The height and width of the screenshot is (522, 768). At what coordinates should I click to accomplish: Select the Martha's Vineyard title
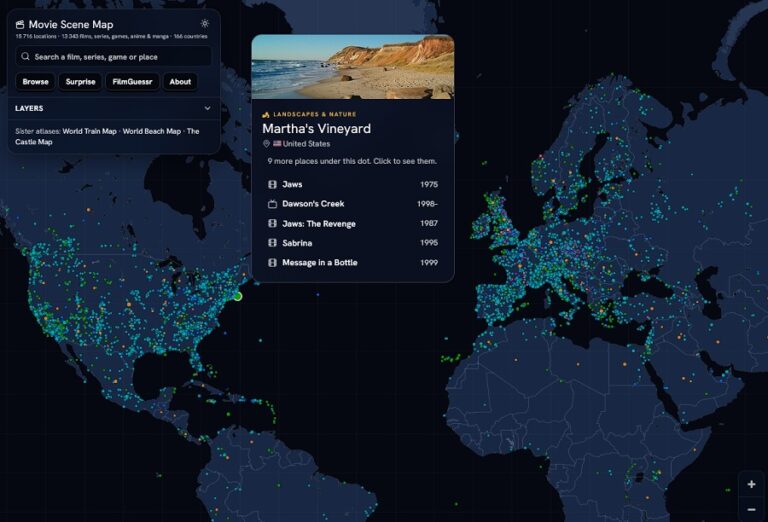316,129
